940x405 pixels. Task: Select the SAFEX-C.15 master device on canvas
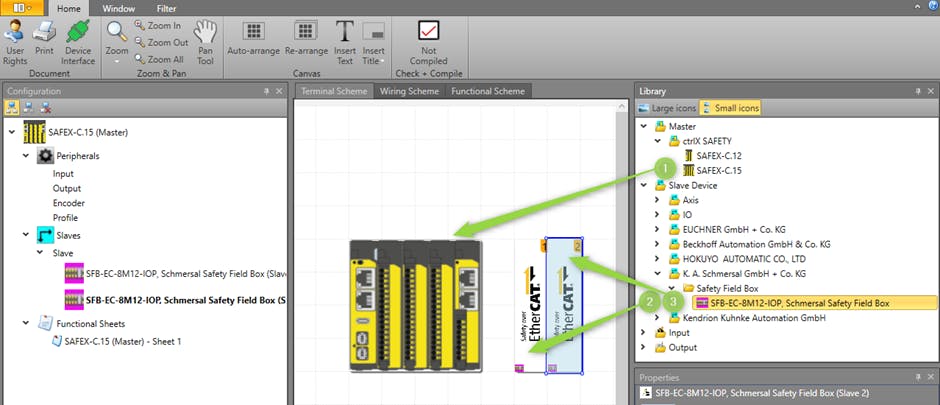415,305
